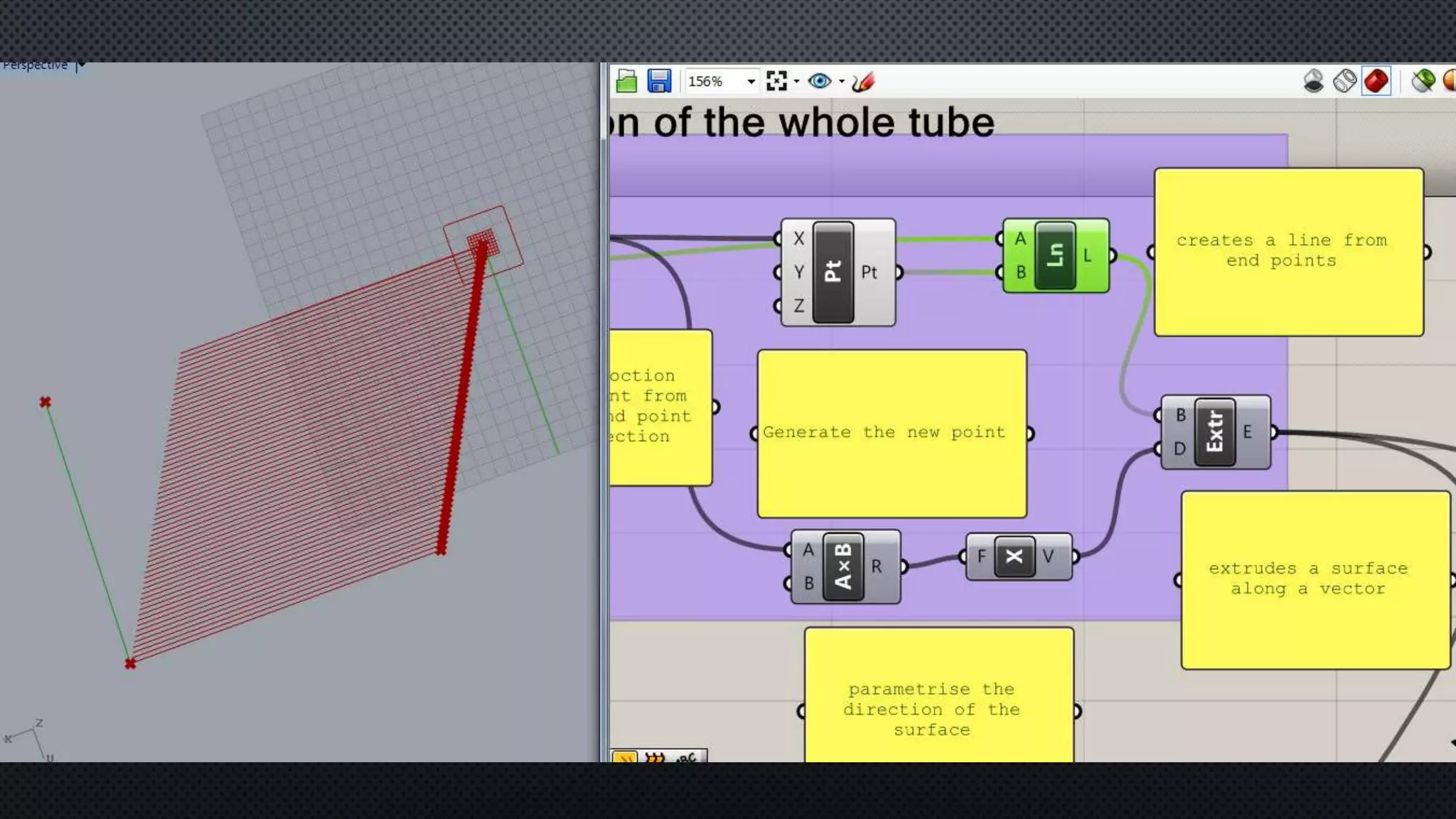Viewport: 1456px width, 819px height.
Task: Toggle the yellow highlighted widget button
Action: [x=625, y=758]
